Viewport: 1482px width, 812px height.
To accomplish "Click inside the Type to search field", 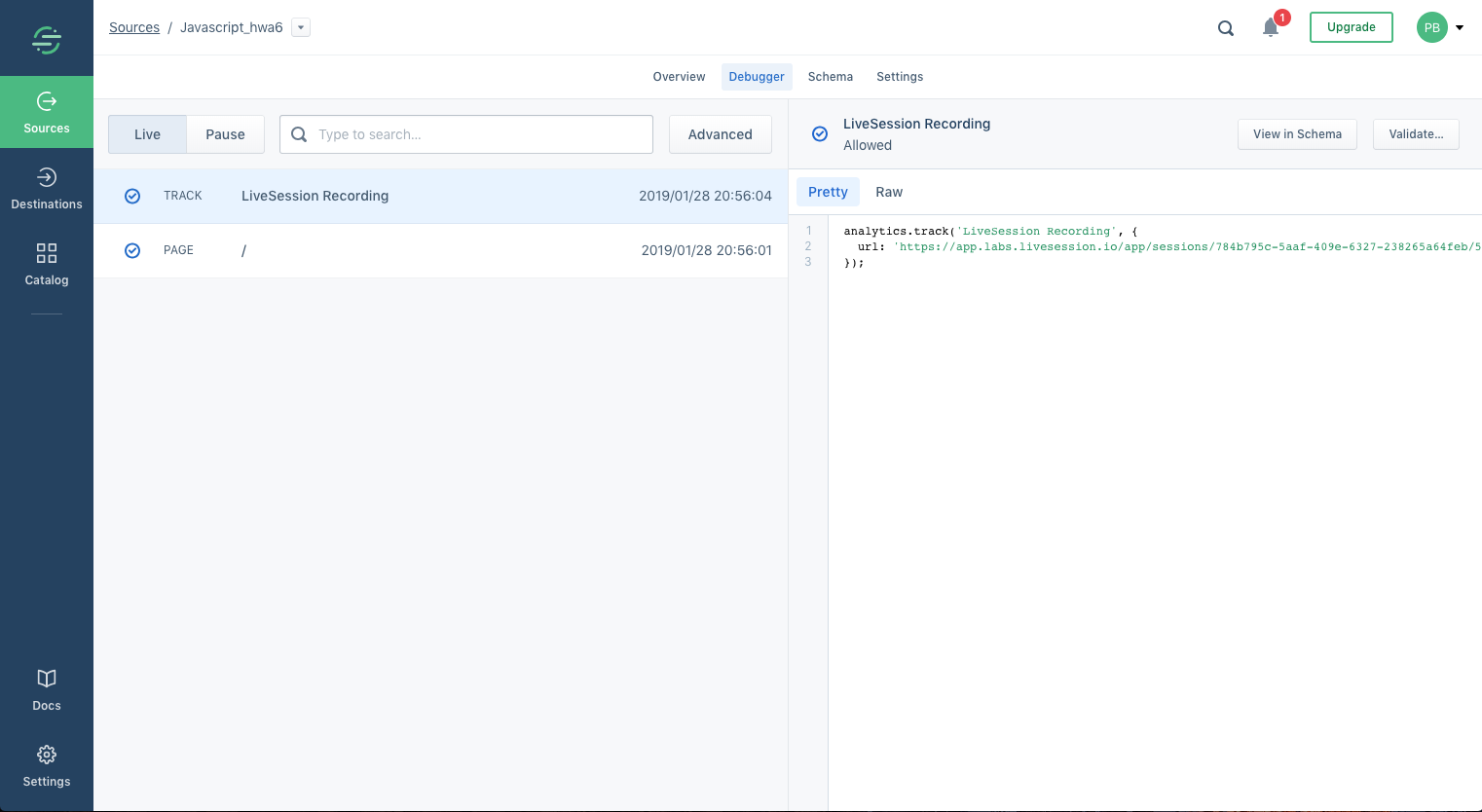I will [x=466, y=134].
